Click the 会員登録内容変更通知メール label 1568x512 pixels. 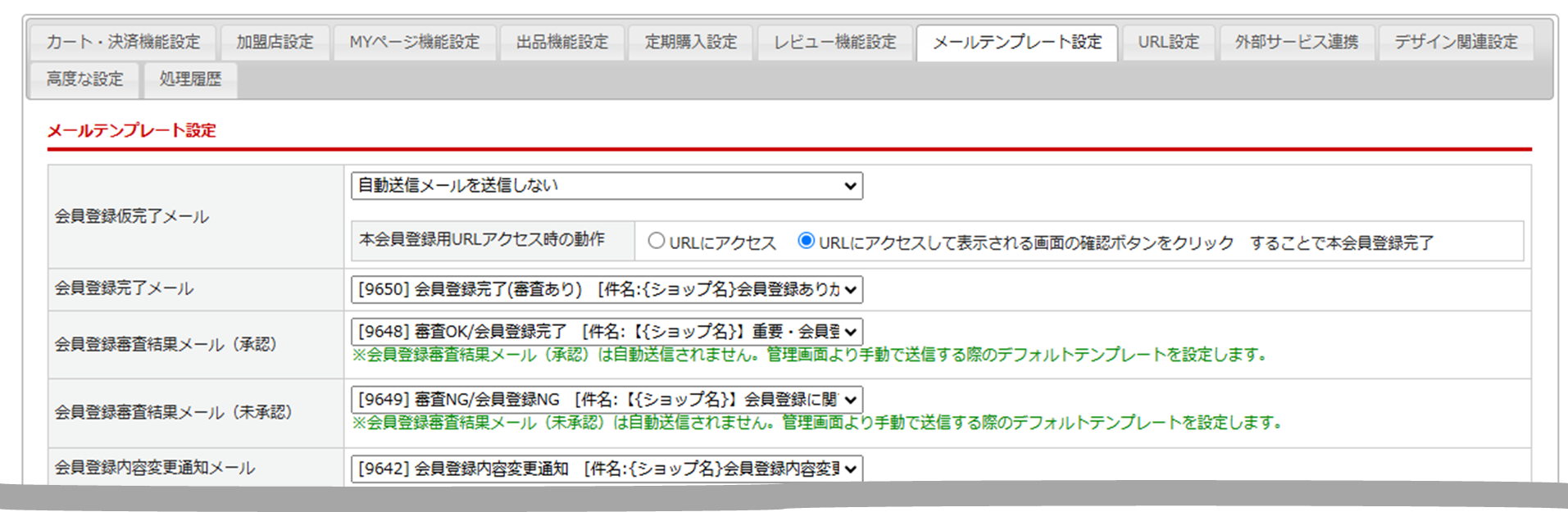point(155,468)
